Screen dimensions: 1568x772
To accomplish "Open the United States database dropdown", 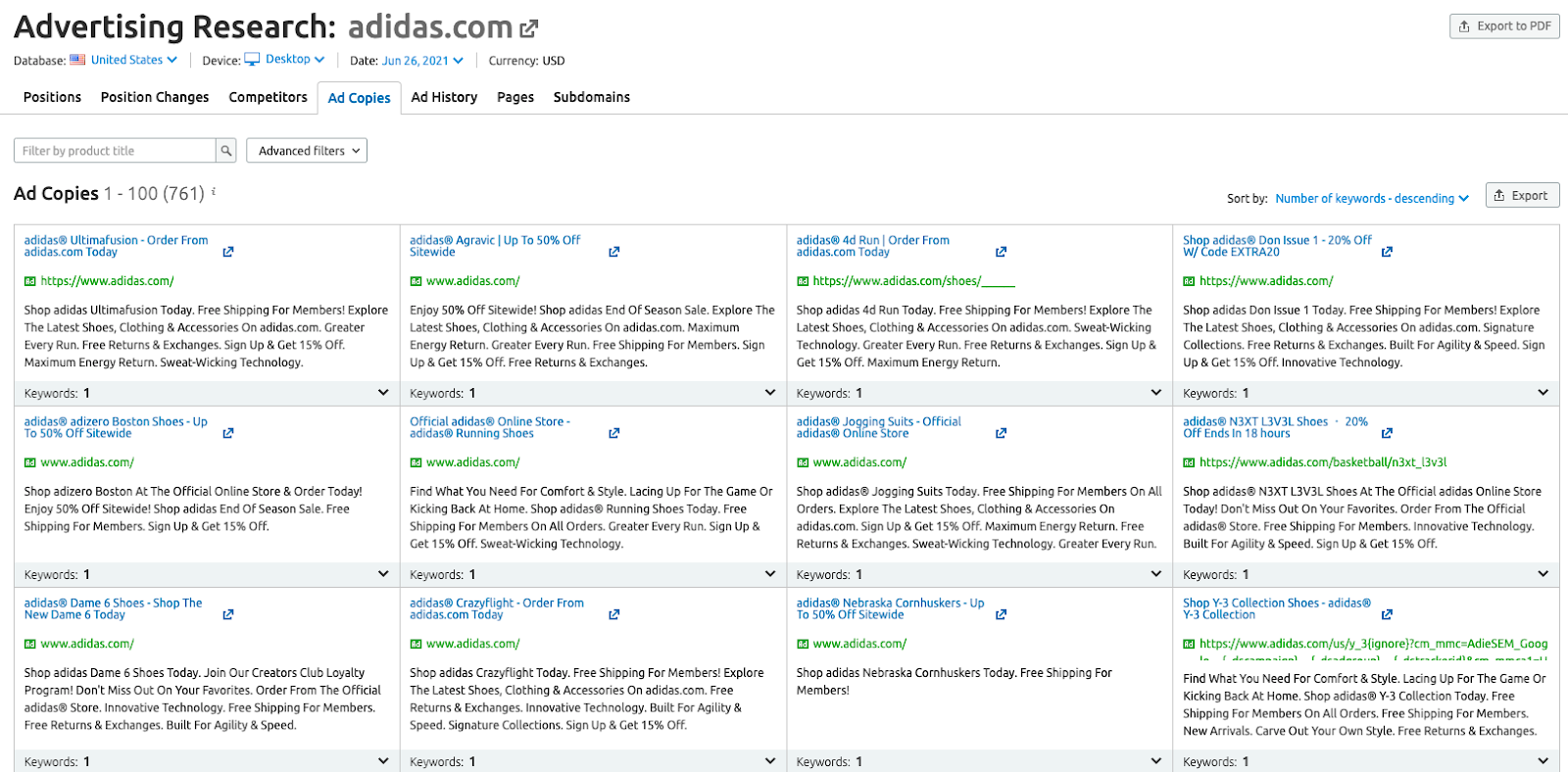I will coord(134,60).
